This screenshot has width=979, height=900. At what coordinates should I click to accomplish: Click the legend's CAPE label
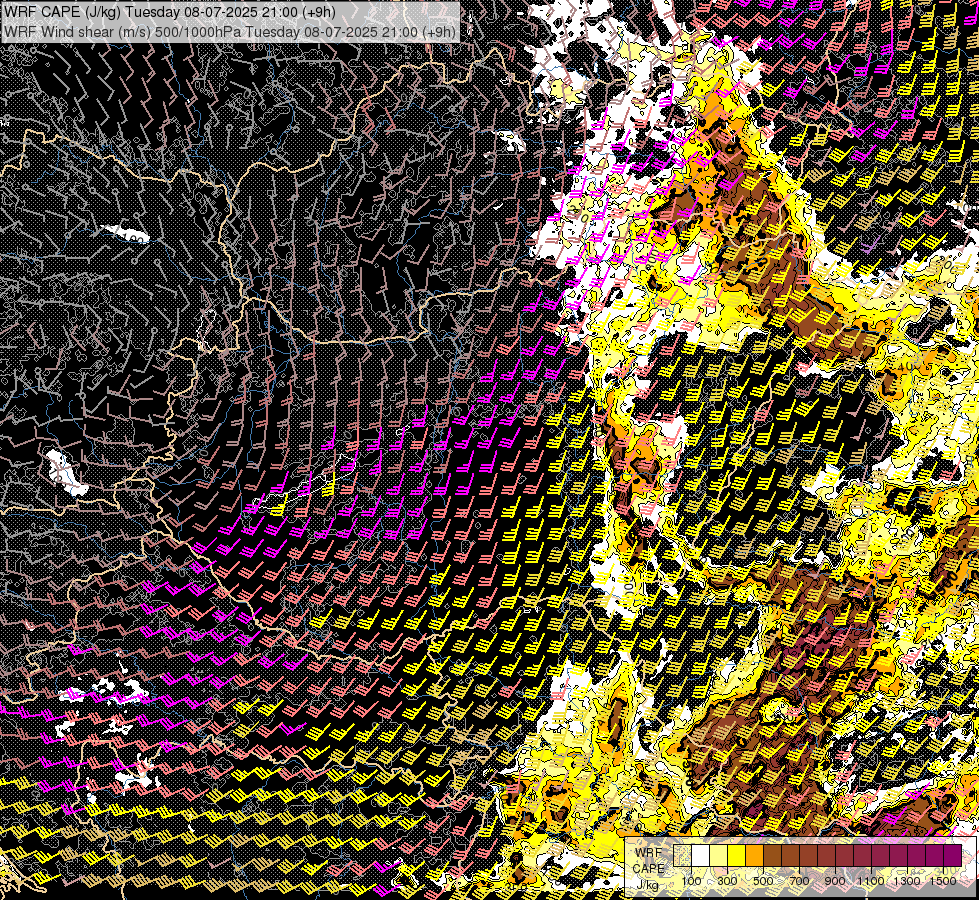648,868
